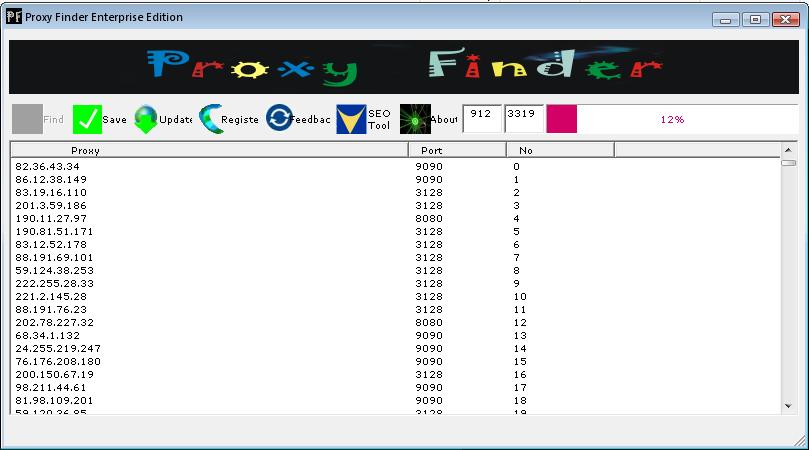Select proxy 83.19.16.110

[51, 192]
